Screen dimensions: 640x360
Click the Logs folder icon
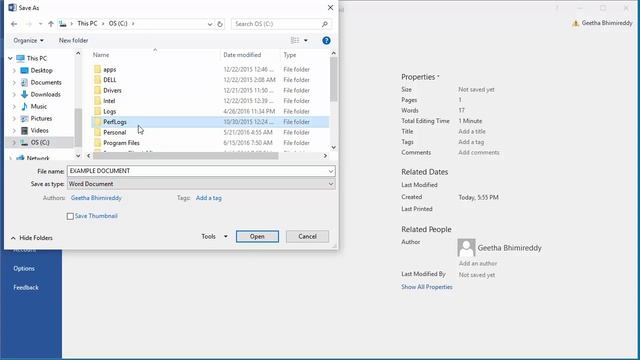click(x=97, y=111)
